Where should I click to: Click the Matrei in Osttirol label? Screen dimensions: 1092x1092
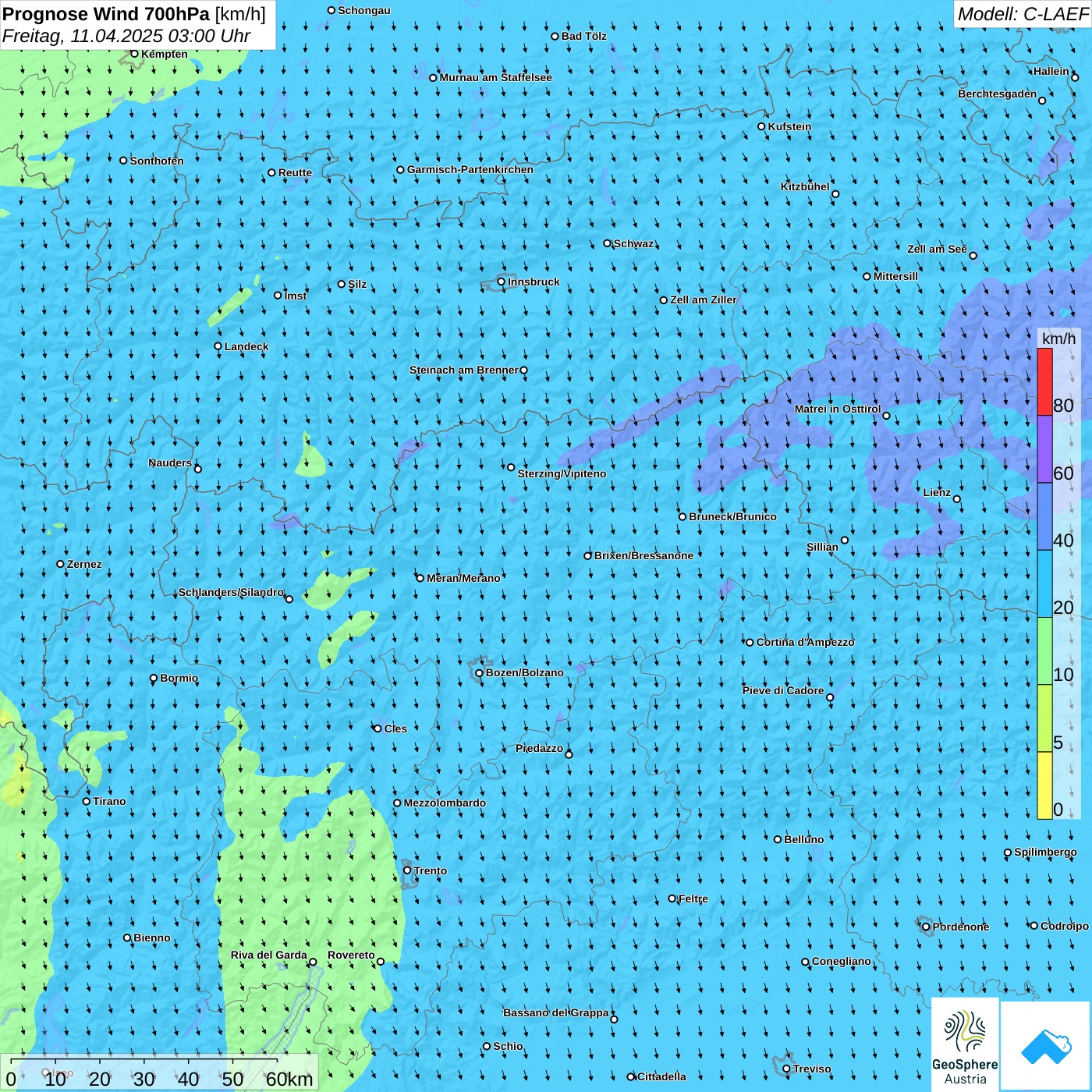pyautogui.click(x=837, y=409)
